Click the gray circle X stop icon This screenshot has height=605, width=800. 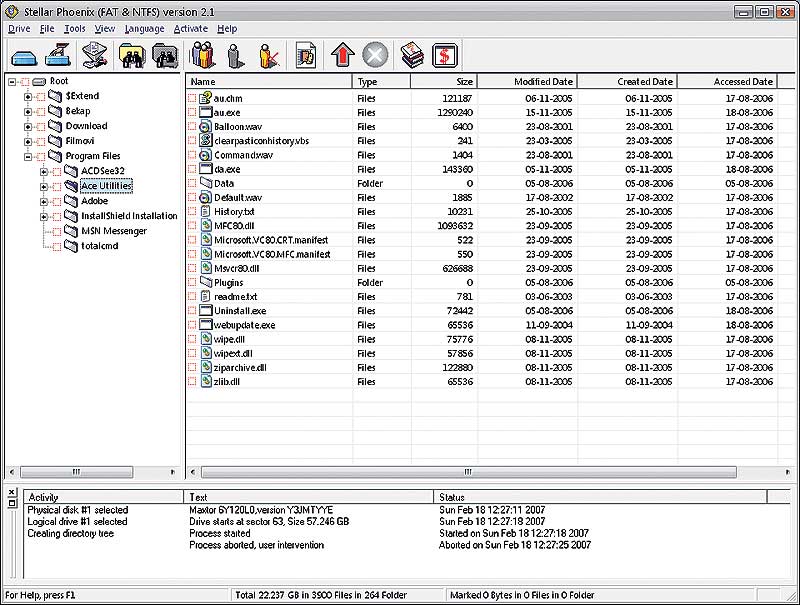375,55
